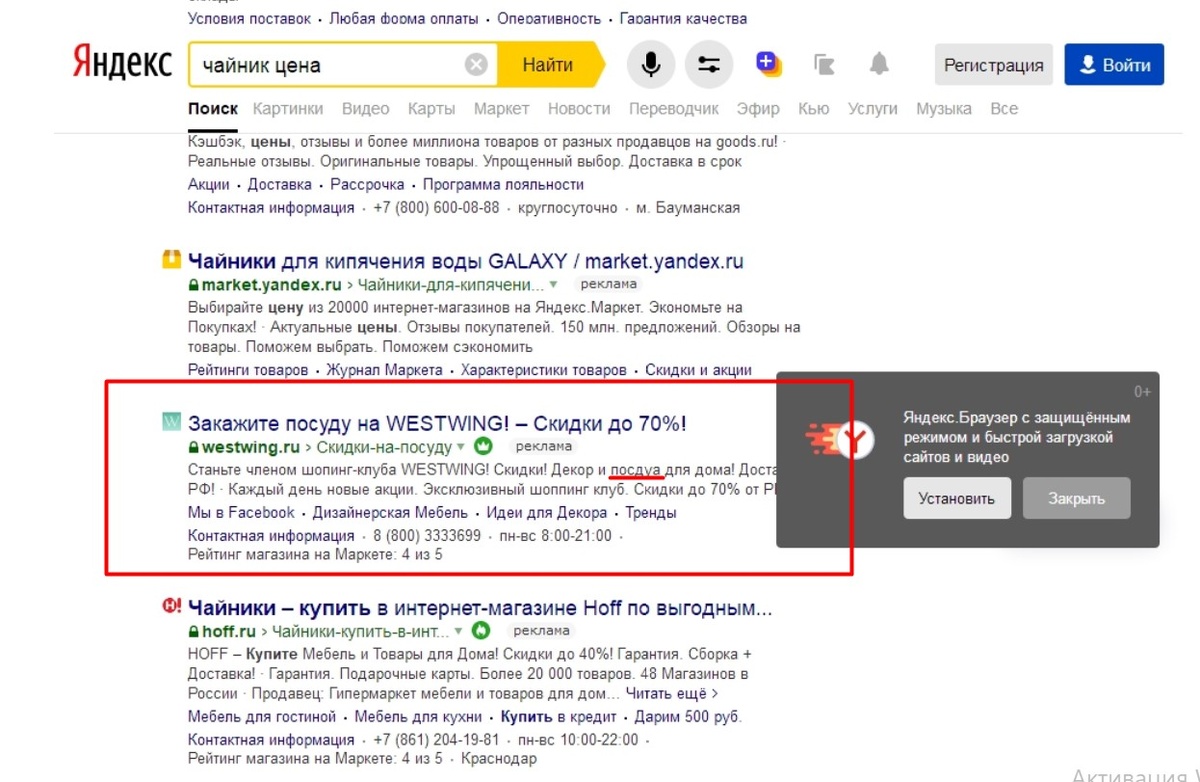1200x782 pixels.
Task: Open the Рассрочка sitelink
Action: [x=367, y=184]
